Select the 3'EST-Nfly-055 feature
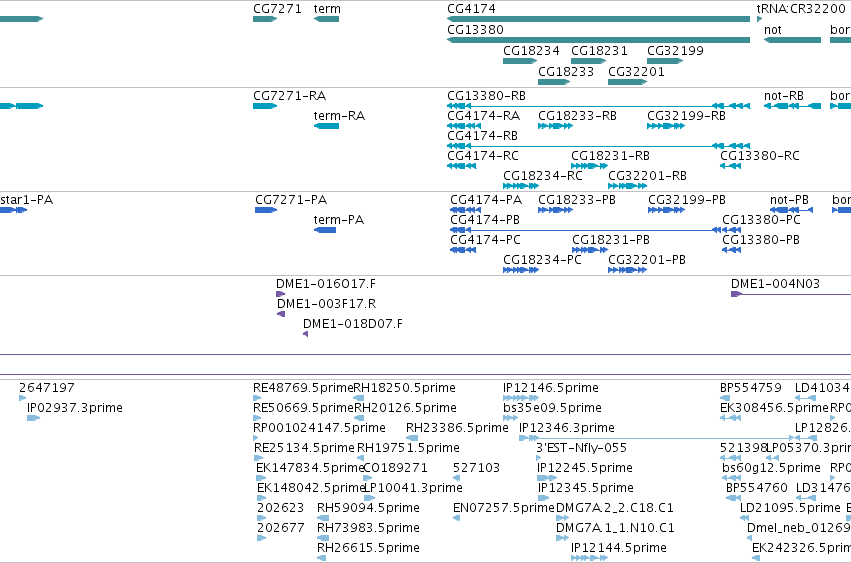The height and width of the screenshot is (563, 851). [x=538, y=458]
